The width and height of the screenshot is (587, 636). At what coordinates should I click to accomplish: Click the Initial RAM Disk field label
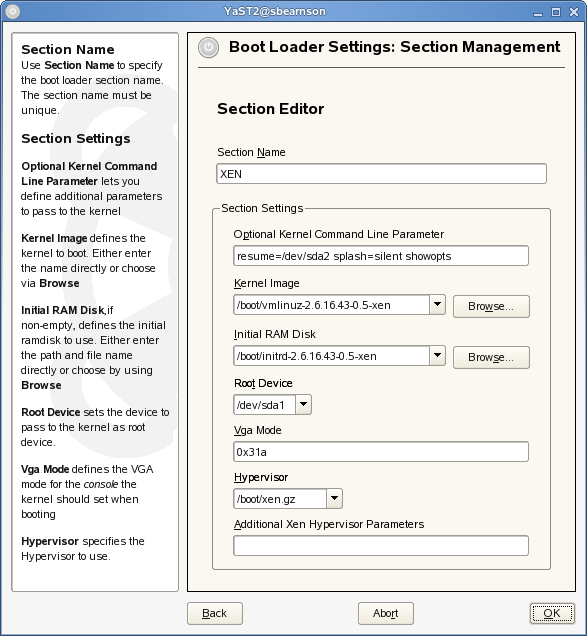275,334
